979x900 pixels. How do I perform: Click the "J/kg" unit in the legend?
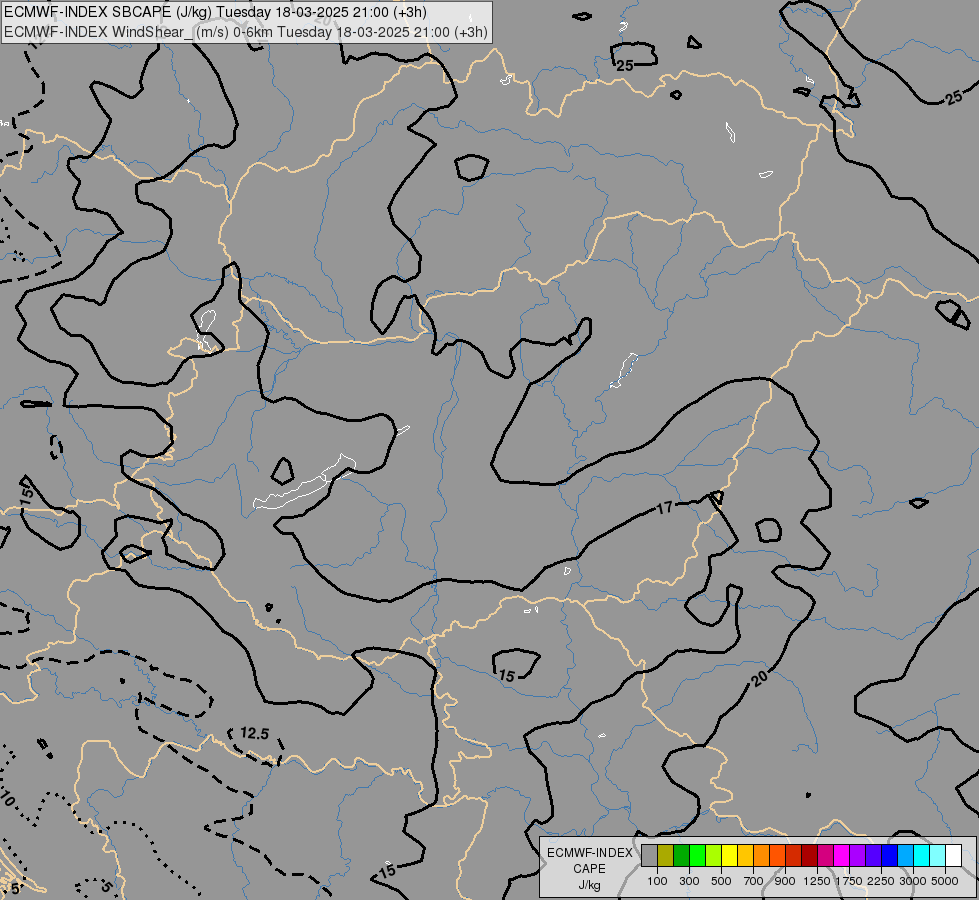point(589,886)
